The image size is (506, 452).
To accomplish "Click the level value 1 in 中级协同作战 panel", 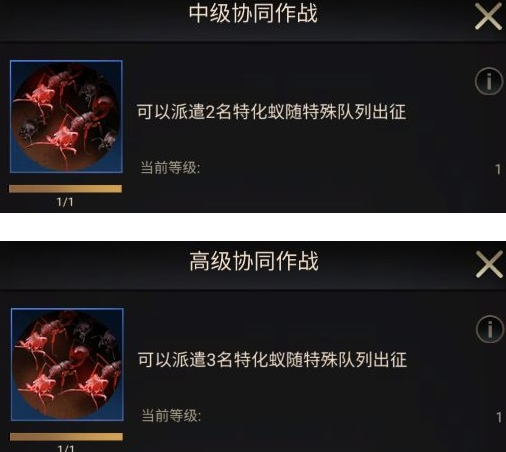I will 498,169.
